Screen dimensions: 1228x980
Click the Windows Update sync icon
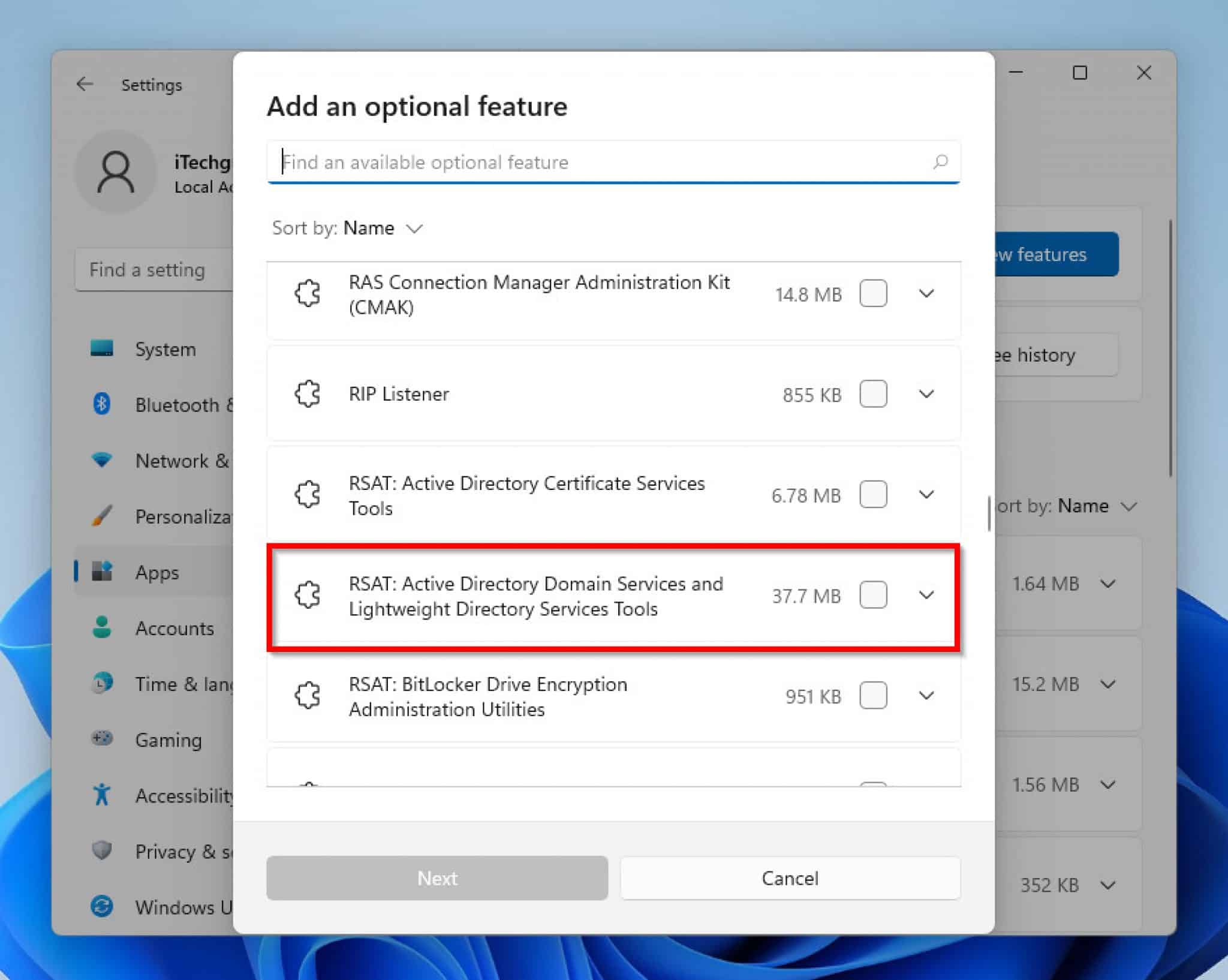pos(101,906)
